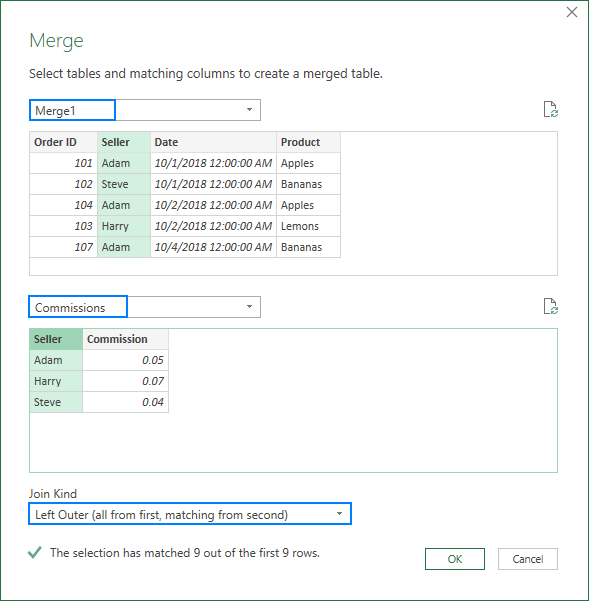
Task: Click the Steve cell in first table
Action: coord(123,184)
